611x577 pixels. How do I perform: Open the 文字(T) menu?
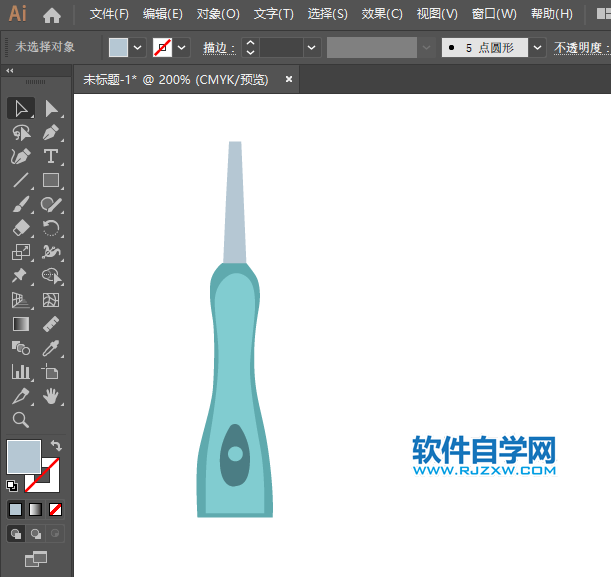click(x=274, y=14)
